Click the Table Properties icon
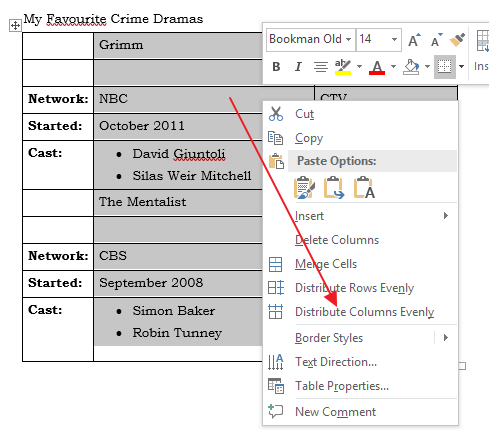Image resolution: width=489 pixels, height=430 pixels. click(x=276, y=386)
